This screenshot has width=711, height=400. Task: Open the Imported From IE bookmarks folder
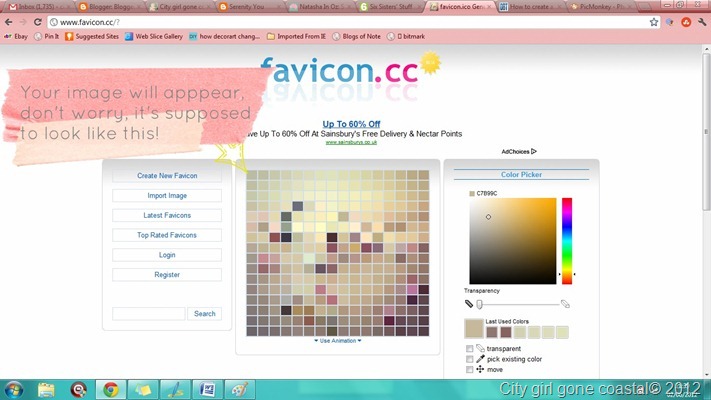pyautogui.click(x=296, y=36)
